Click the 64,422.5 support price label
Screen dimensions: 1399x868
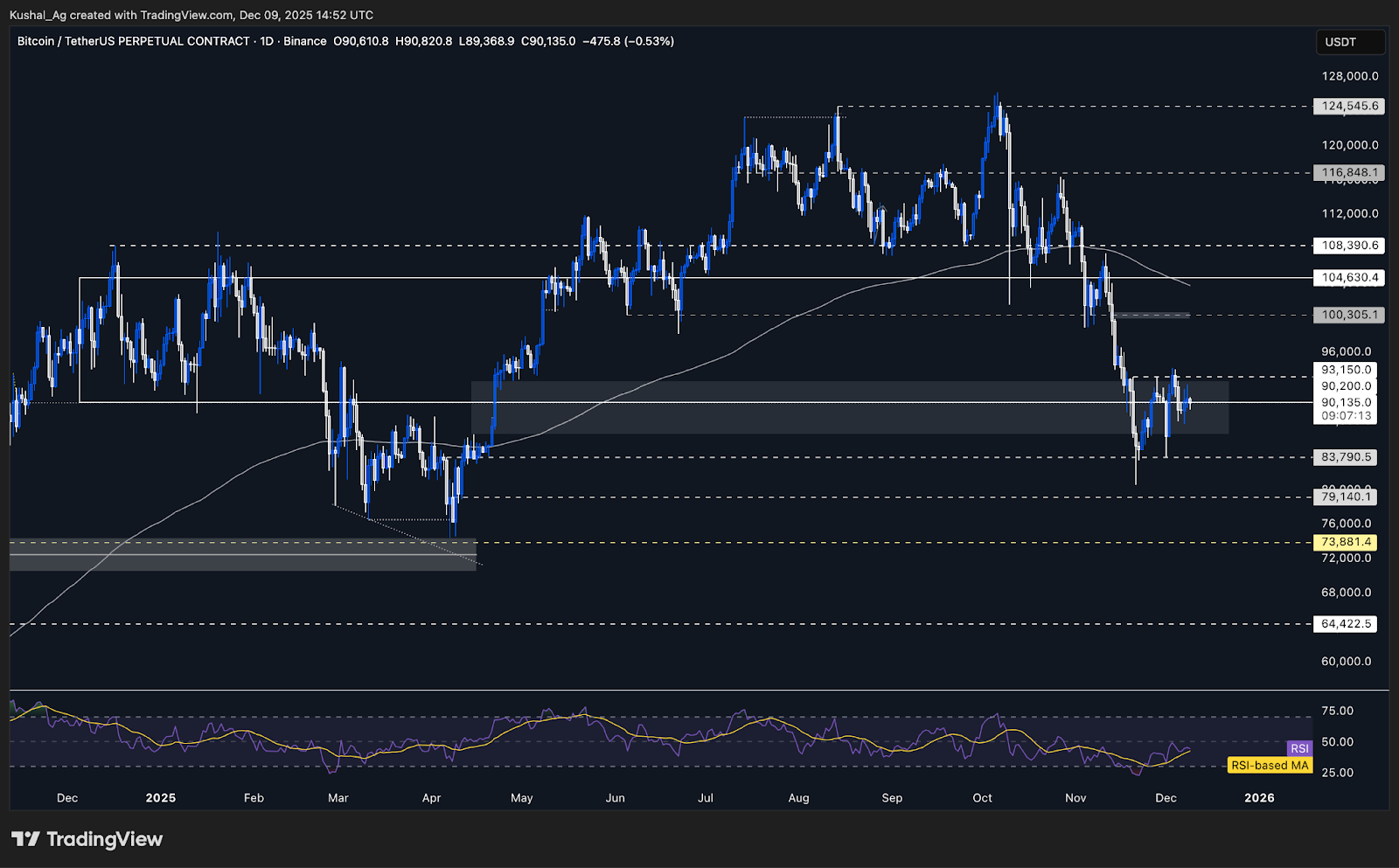pyautogui.click(x=1345, y=623)
